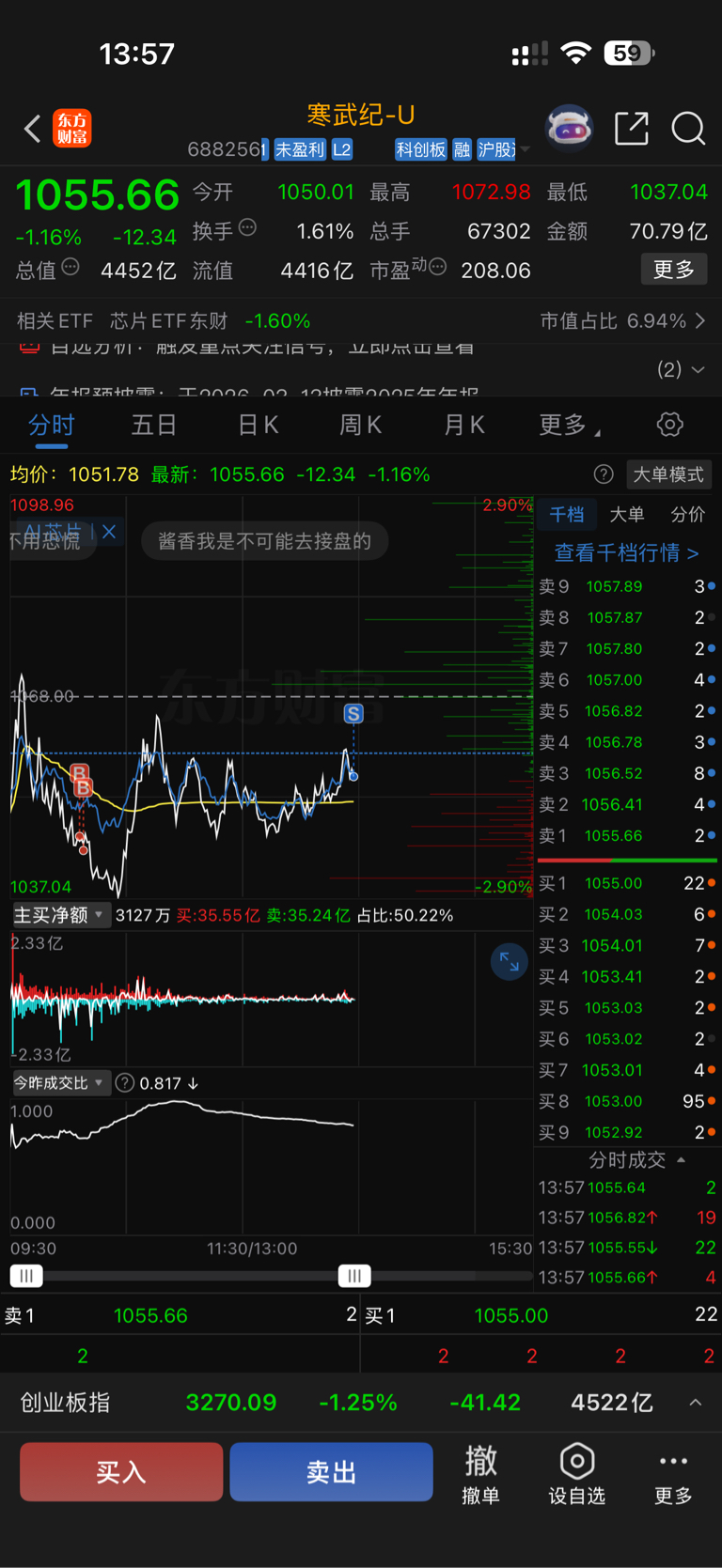Open 芯片ETF东财 related ETF link
The image size is (722, 1568).
pyautogui.click(x=169, y=321)
